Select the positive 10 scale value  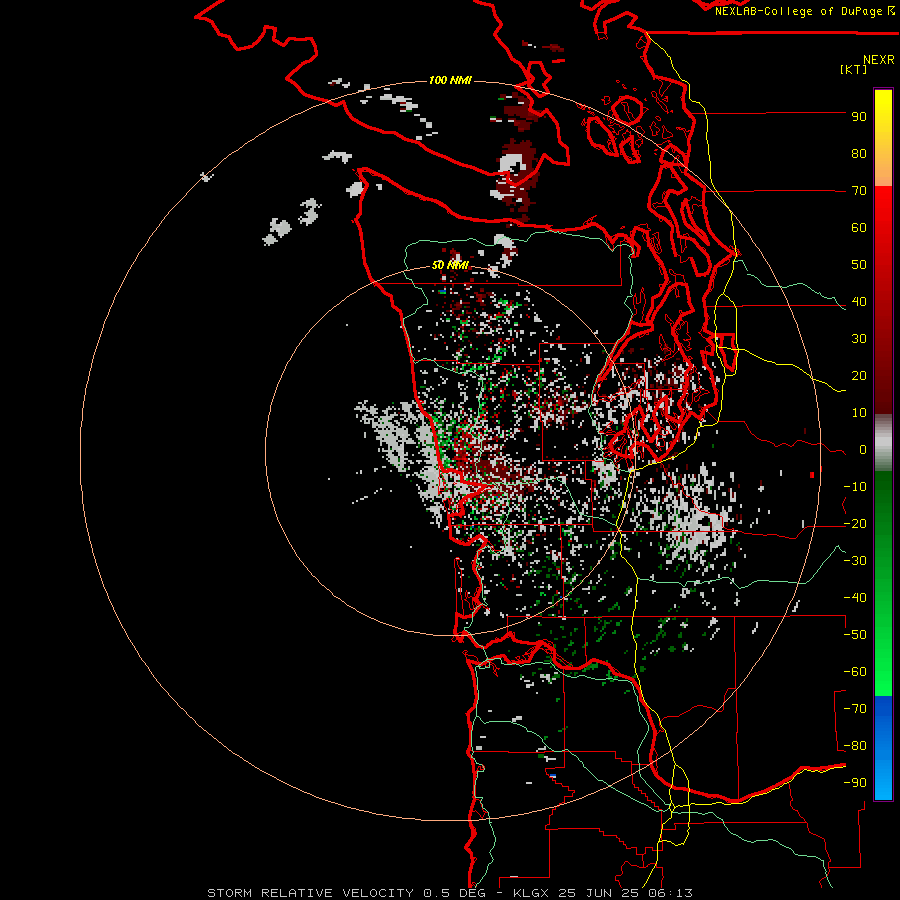859,413
